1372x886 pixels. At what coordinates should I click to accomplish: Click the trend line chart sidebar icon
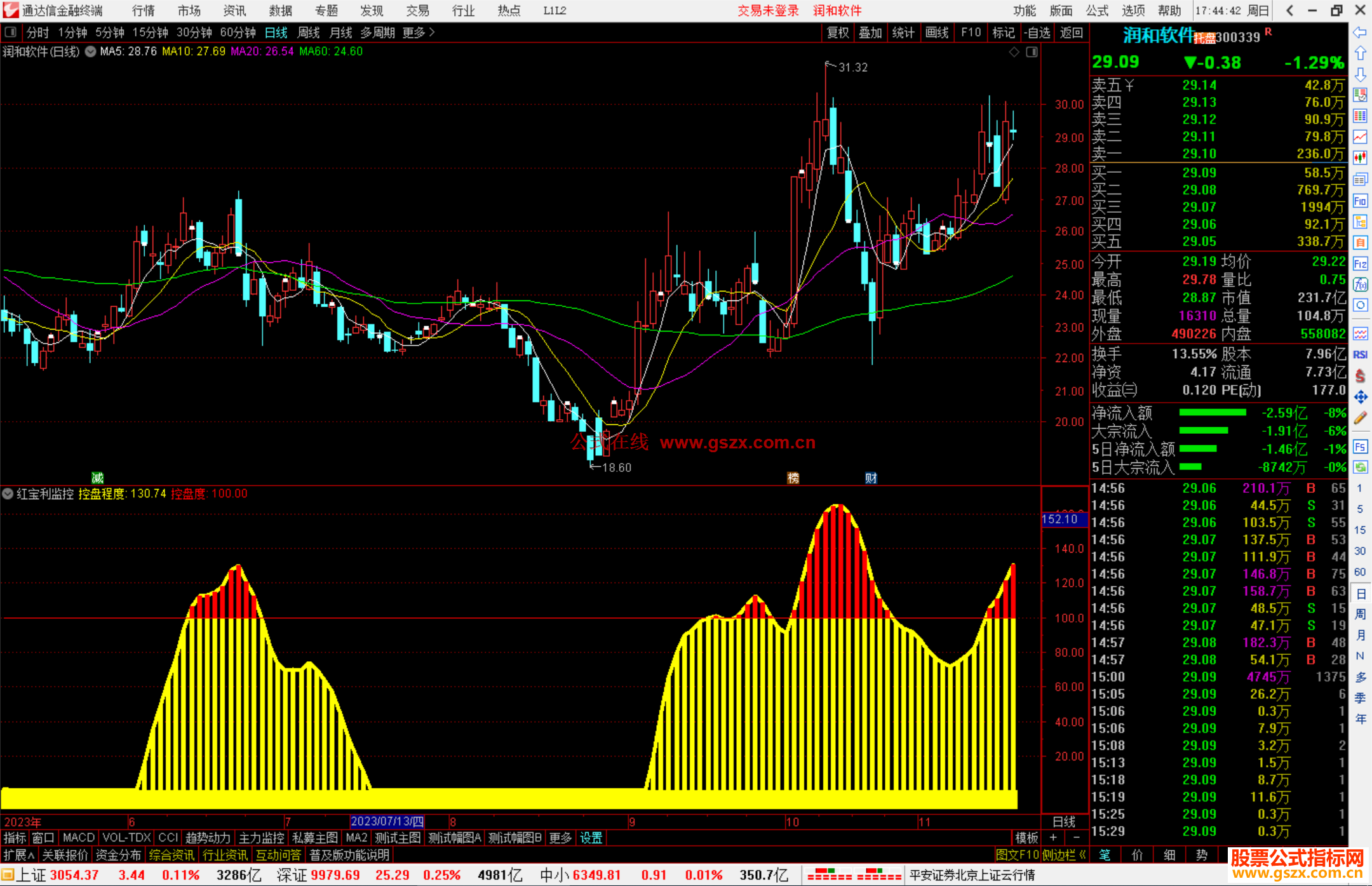[1360, 137]
